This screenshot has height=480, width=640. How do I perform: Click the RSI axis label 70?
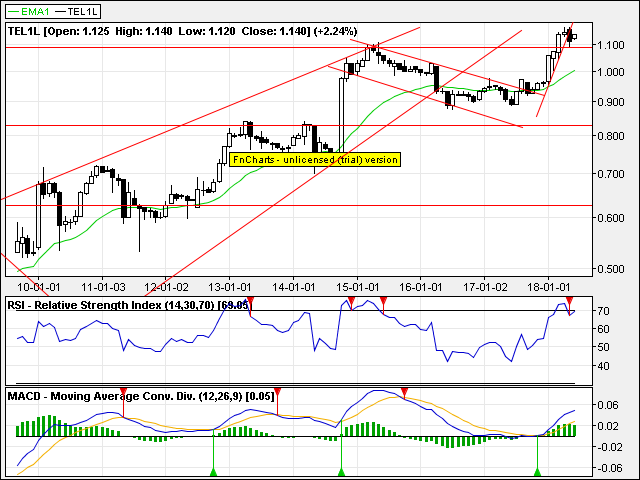603,311
